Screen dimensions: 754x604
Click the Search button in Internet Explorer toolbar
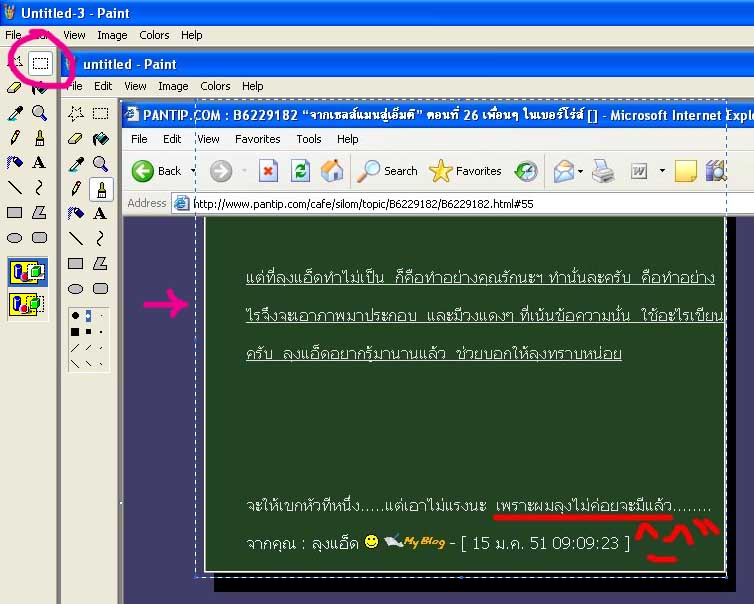(x=387, y=171)
